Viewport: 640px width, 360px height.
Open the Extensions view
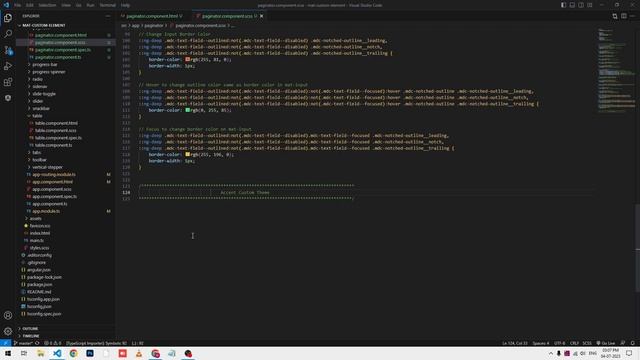click(8, 82)
